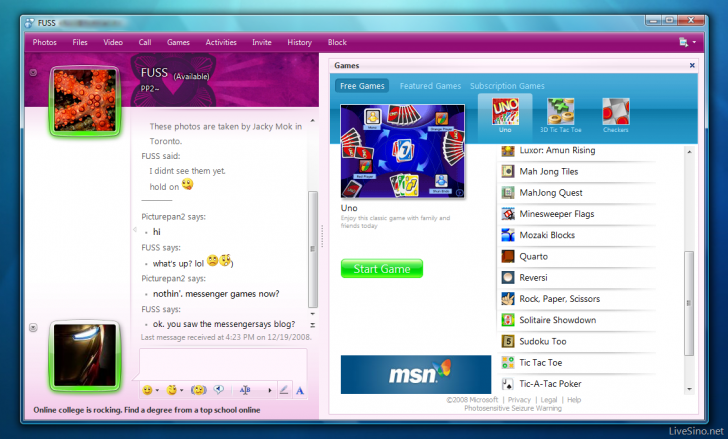Image resolution: width=728 pixels, height=439 pixels.
Task: Open the Legal link
Action: [548, 400]
